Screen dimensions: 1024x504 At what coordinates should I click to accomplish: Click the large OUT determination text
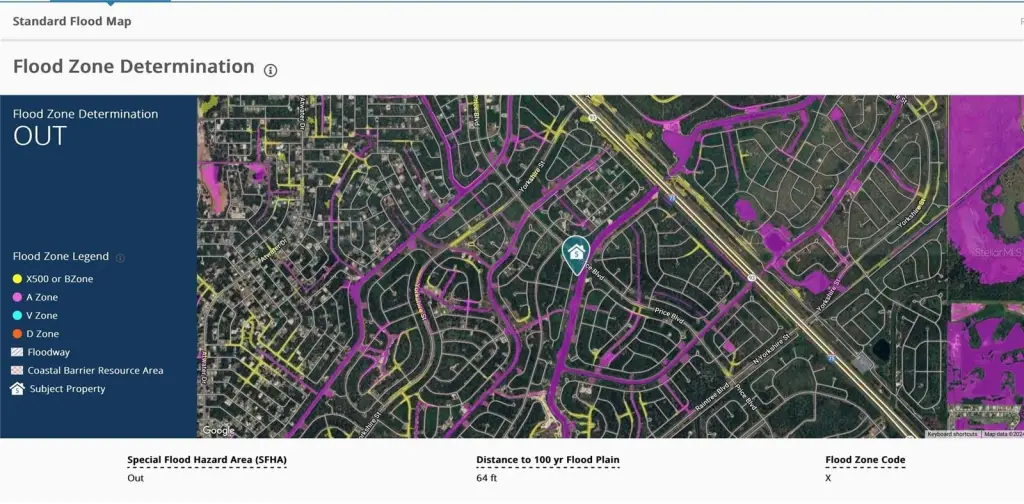coord(40,137)
